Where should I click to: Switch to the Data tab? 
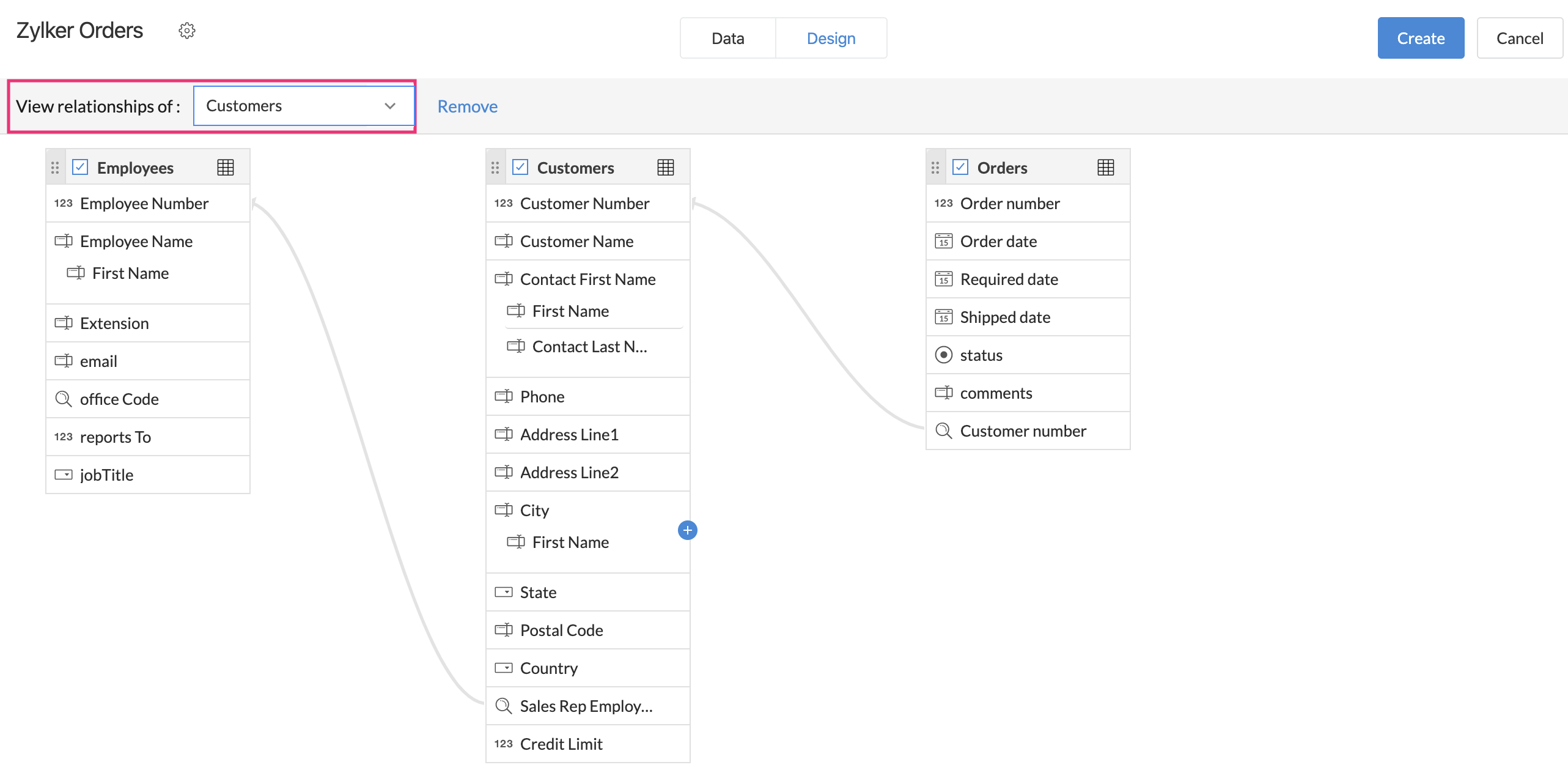point(727,38)
